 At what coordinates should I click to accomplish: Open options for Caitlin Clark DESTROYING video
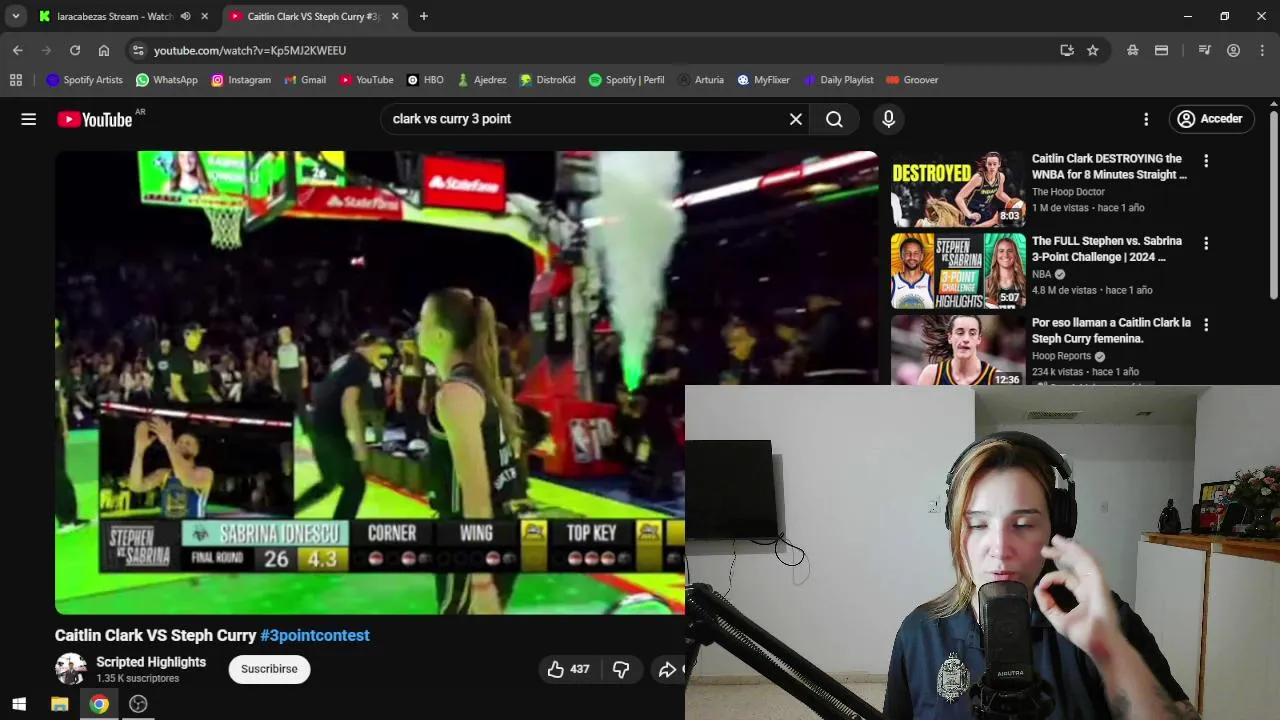[1206, 160]
